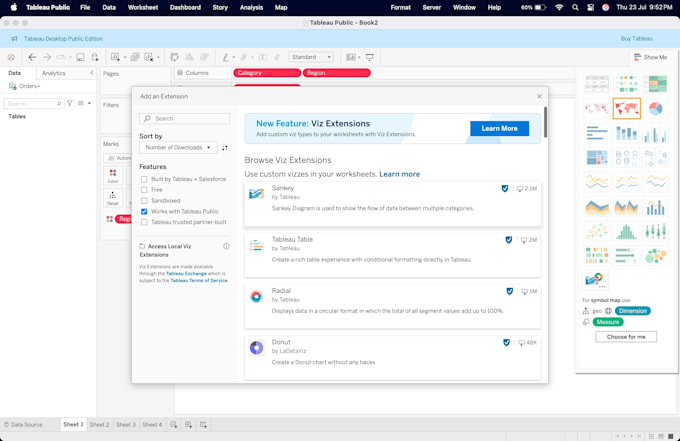Viewport: 680px width, 441px height.
Task: Check the Free feature filter
Action: point(144,190)
